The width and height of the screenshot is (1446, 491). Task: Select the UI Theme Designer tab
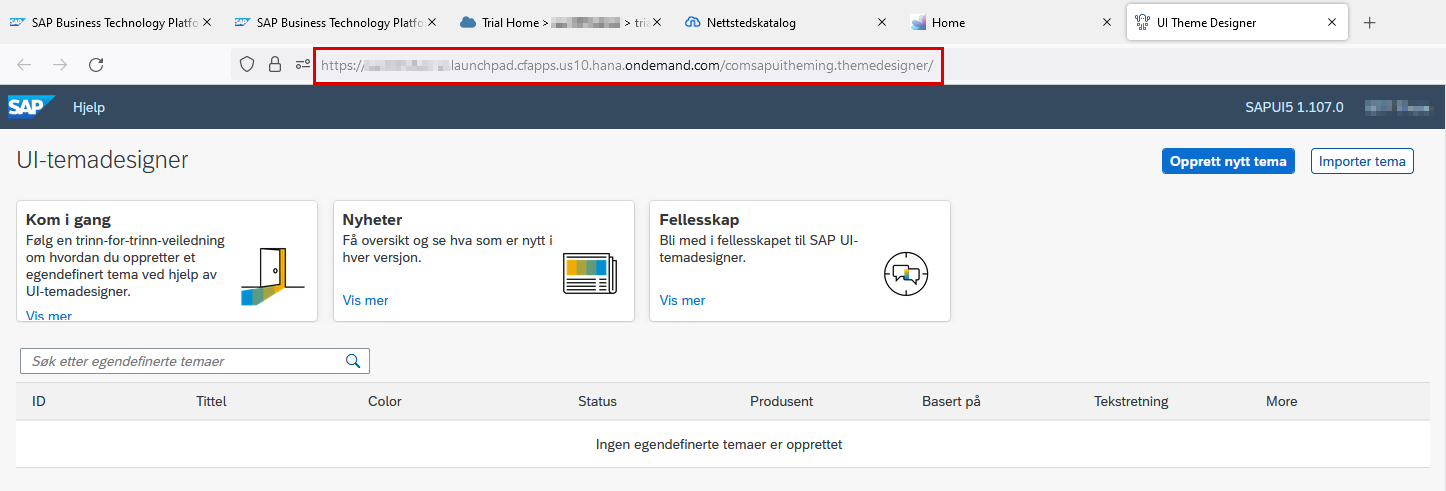(x=1235, y=22)
